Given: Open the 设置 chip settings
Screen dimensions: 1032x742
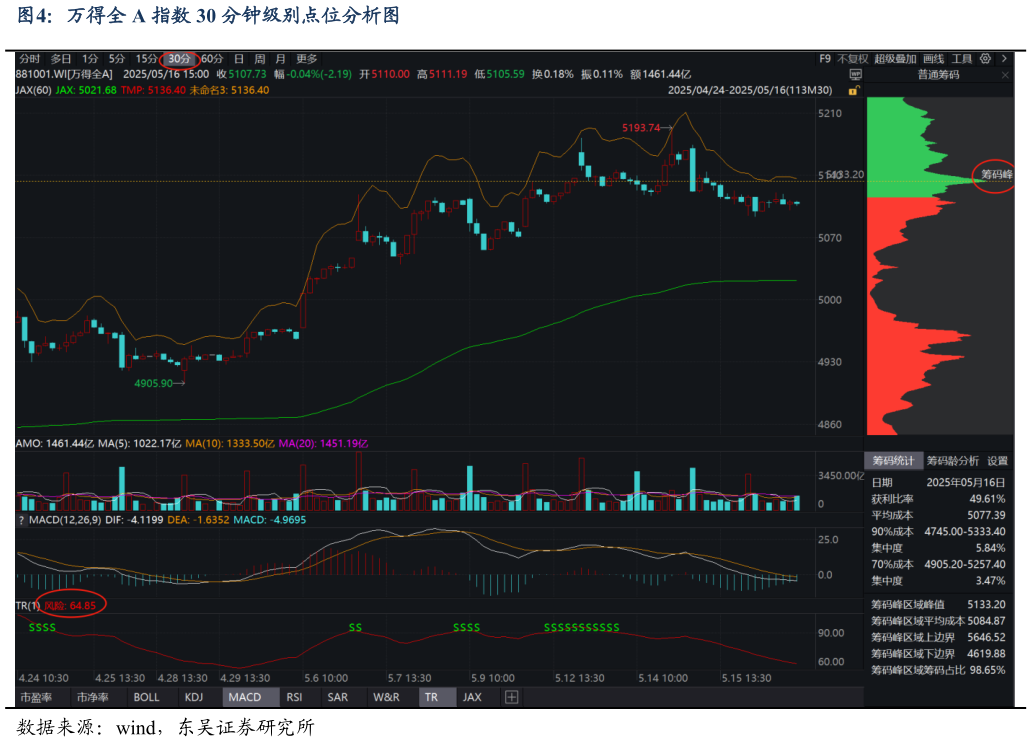Looking at the screenshot, I should (x=997, y=461).
